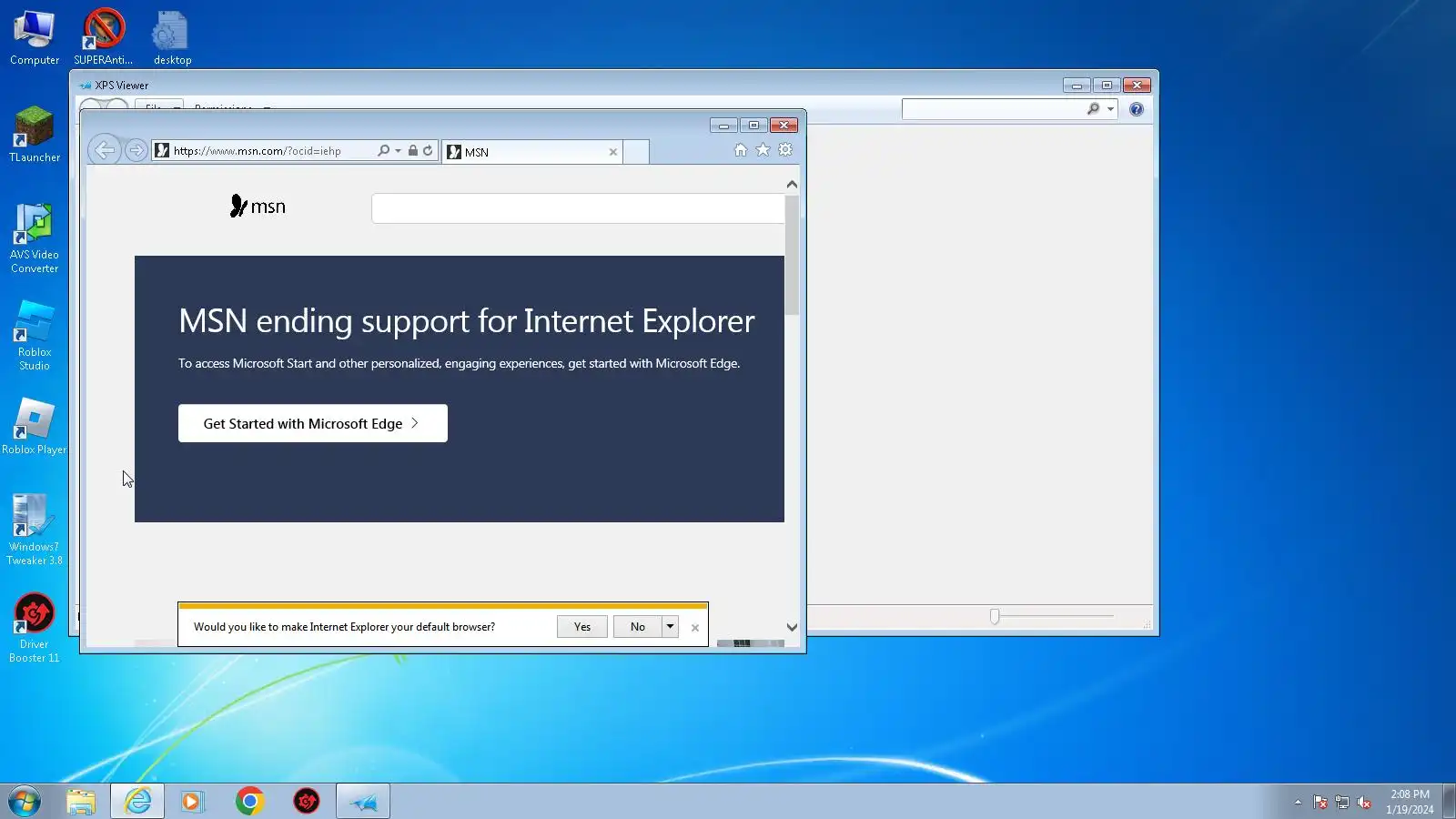Open a new tab in Internet Explorer
1456x819 pixels.
637,152
